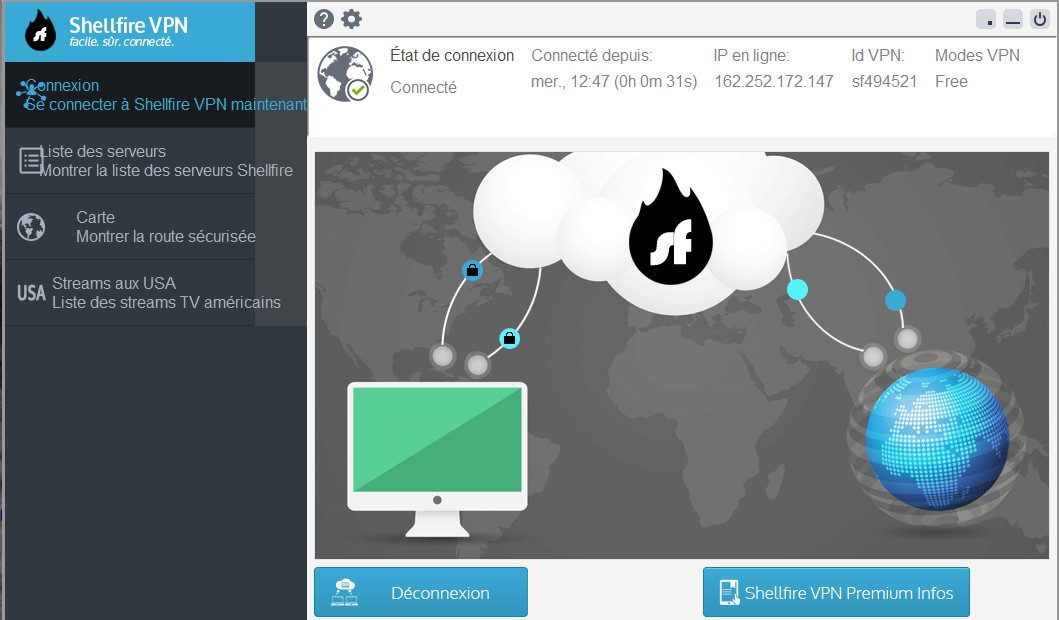Image resolution: width=1059 pixels, height=620 pixels.
Task: Click the Déconnexion button
Action: [421, 592]
